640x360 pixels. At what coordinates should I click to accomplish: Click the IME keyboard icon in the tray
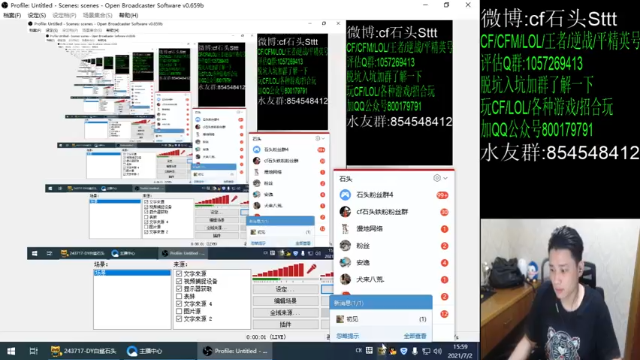369,350
